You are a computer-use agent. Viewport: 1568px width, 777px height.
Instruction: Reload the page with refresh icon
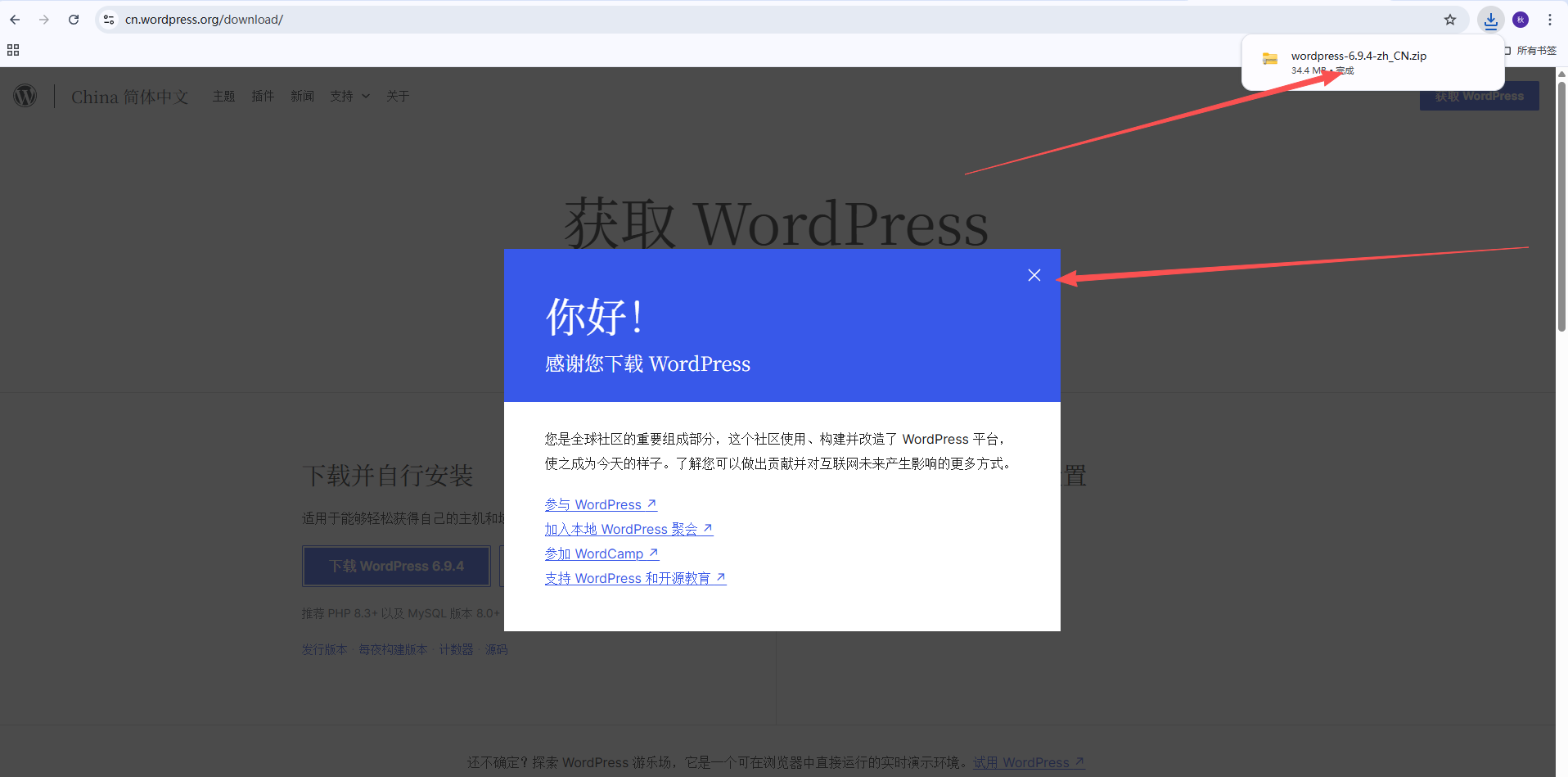pos(74,20)
